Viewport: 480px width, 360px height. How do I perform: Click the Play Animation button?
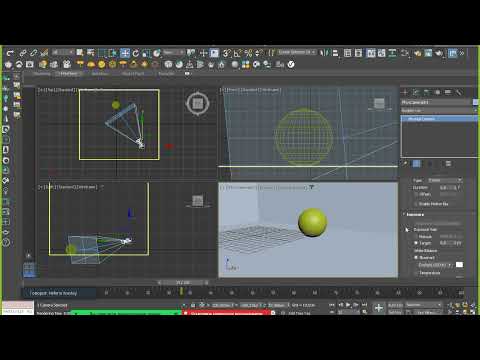pyautogui.click(x=348, y=305)
